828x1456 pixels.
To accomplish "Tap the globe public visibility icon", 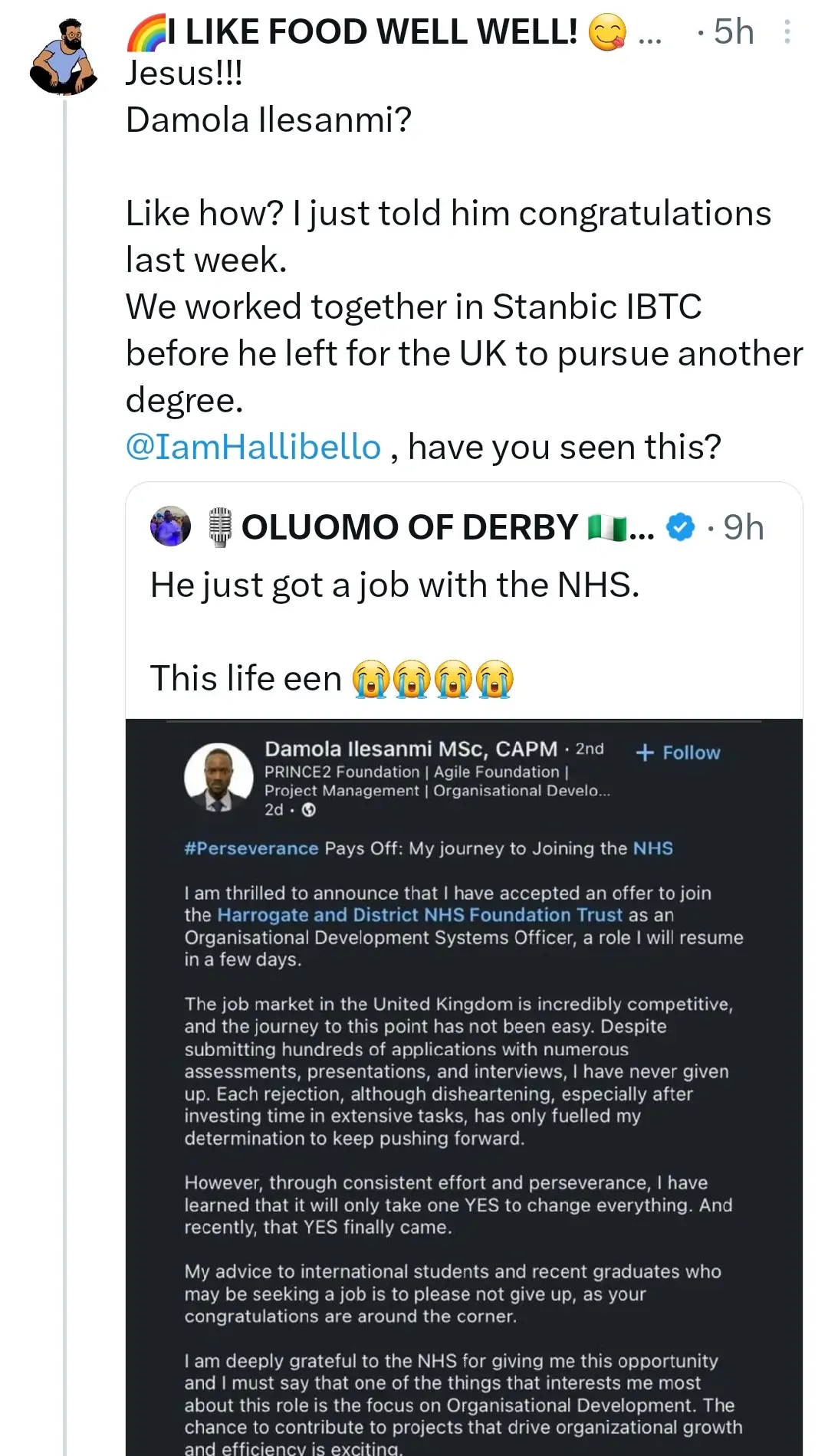I will [x=309, y=810].
